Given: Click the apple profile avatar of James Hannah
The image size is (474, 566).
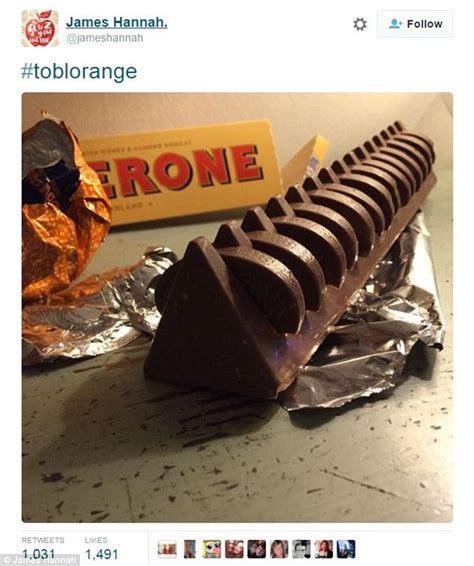Looking at the screenshot, I should (40, 29).
